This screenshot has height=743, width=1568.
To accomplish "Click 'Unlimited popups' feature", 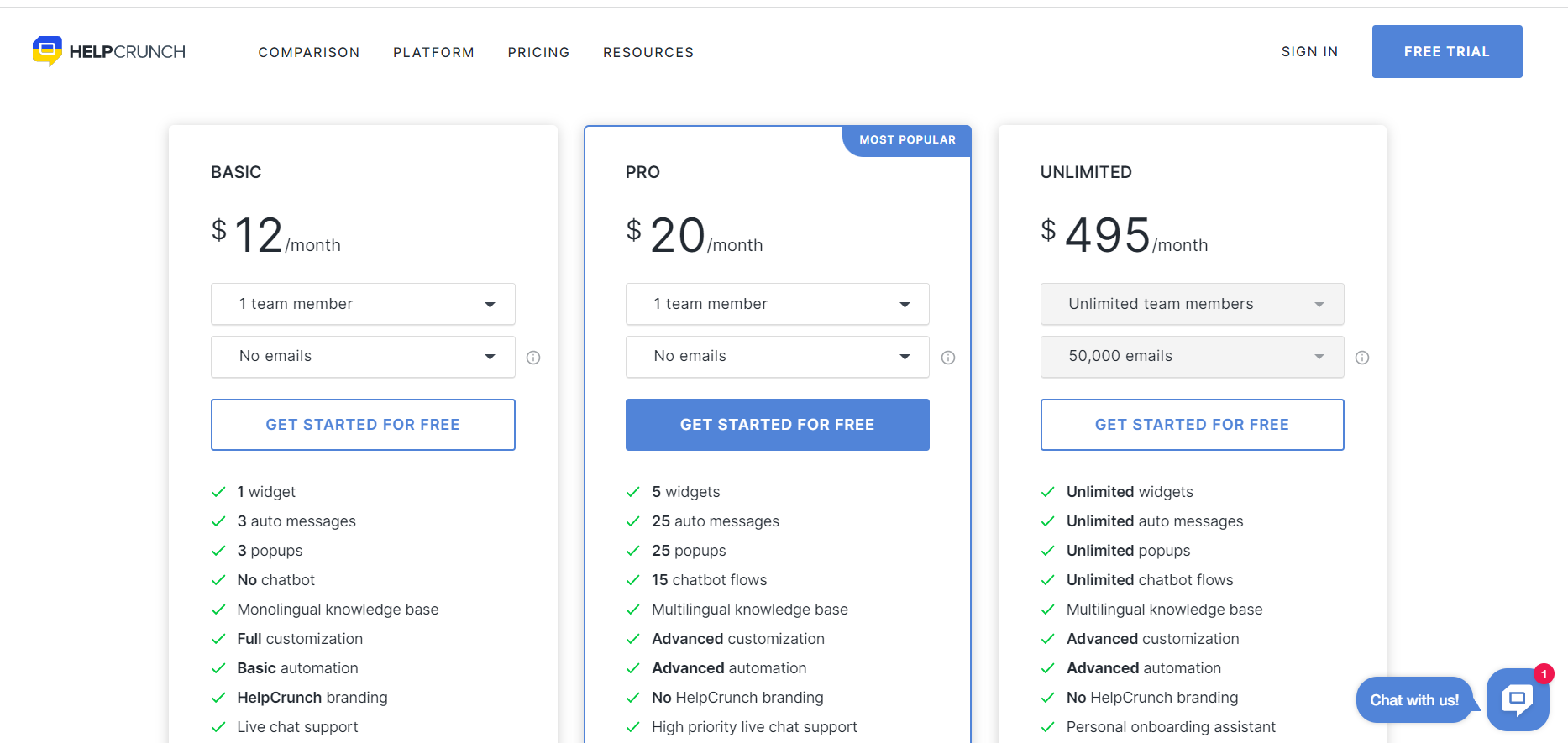I will click(1128, 551).
